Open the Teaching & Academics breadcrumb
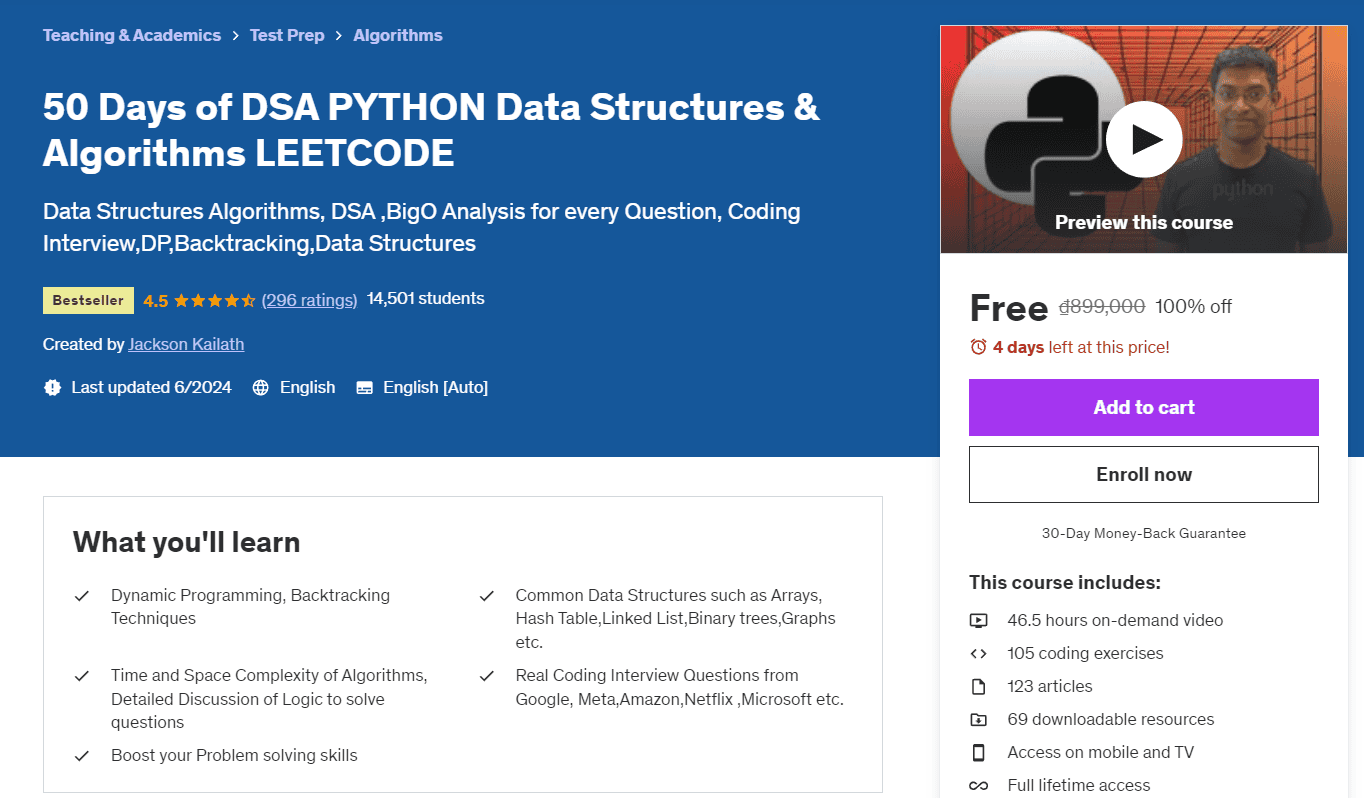The image size is (1364, 798). (x=132, y=35)
